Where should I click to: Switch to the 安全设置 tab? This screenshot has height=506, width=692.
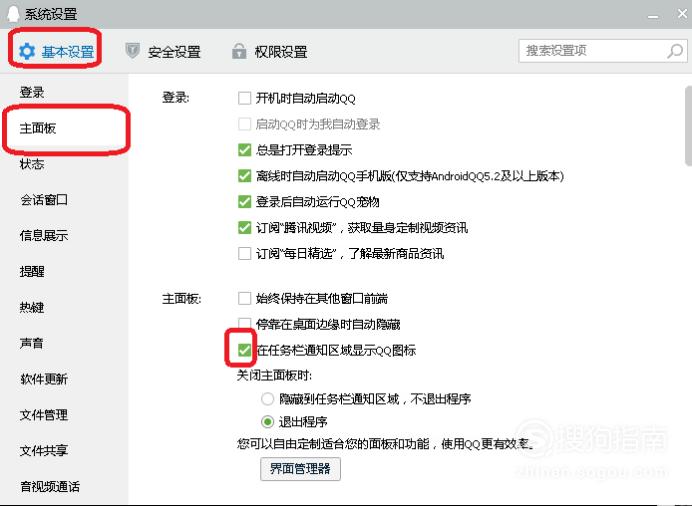pyautogui.click(x=163, y=52)
